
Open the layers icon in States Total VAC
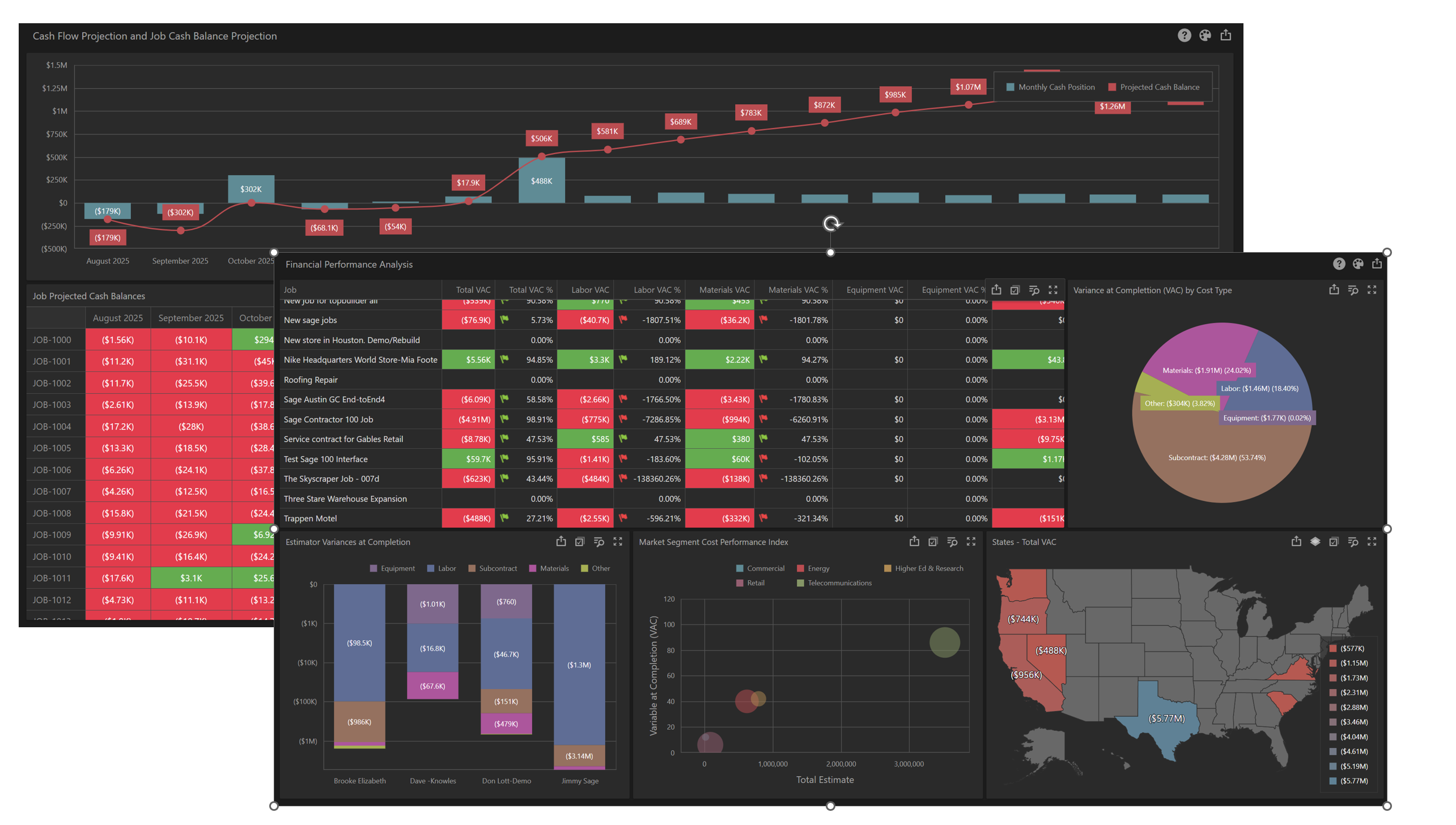pyautogui.click(x=1315, y=542)
